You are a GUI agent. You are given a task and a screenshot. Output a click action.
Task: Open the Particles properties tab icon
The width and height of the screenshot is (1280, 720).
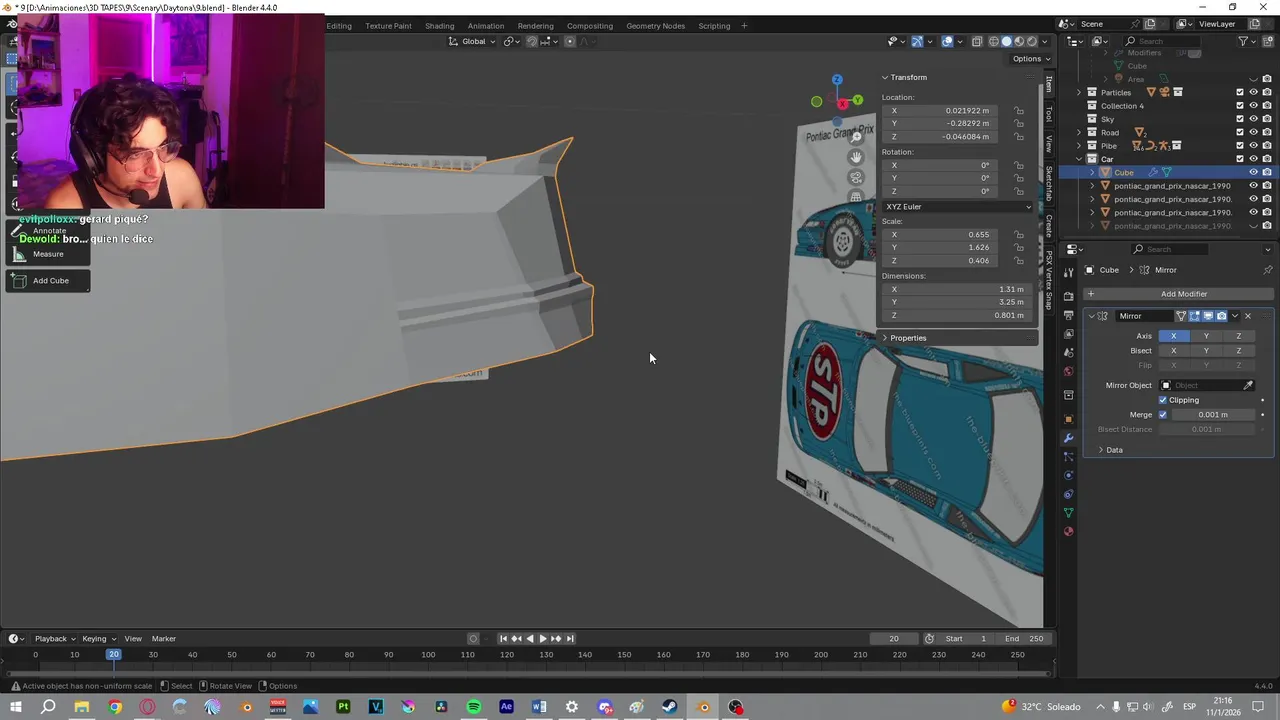point(1068,456)
